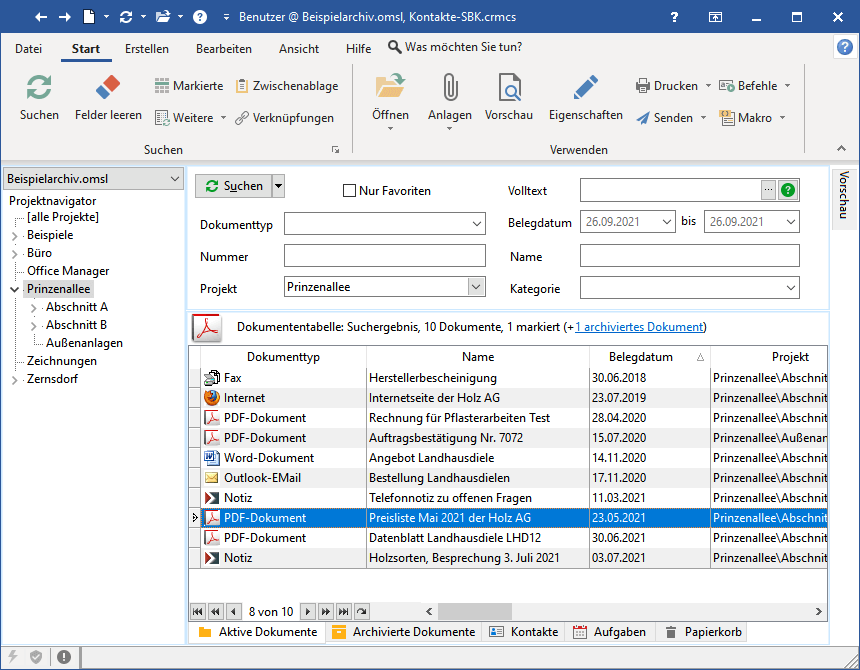Enable the Nur Favoriten checkbox
This screenshot has height=670, width=860.
tap(349, 191)
